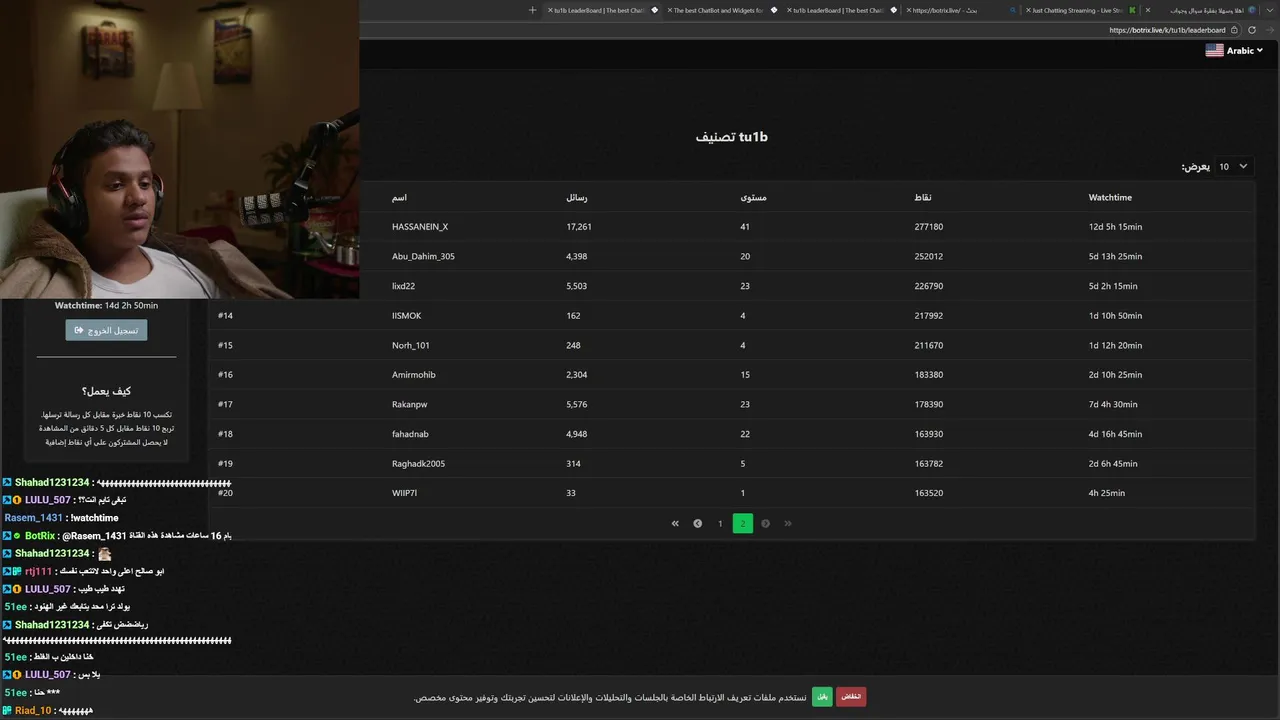1280x720 pixels.
Task: Click the name Amirmohib in the leaderboard
Action: pyautogui.click(x=414, y=375)
